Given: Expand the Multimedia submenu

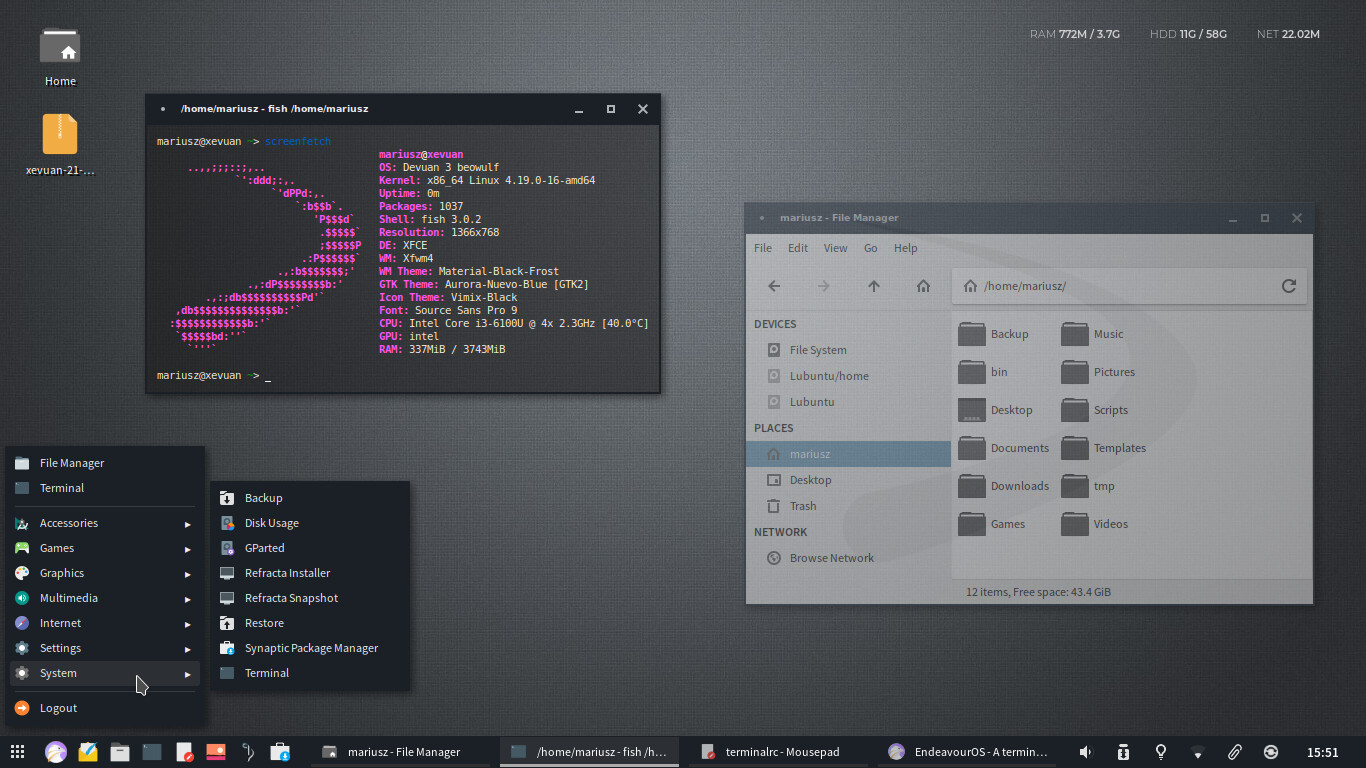Looking at the screenshot, I should pos(105,598).
